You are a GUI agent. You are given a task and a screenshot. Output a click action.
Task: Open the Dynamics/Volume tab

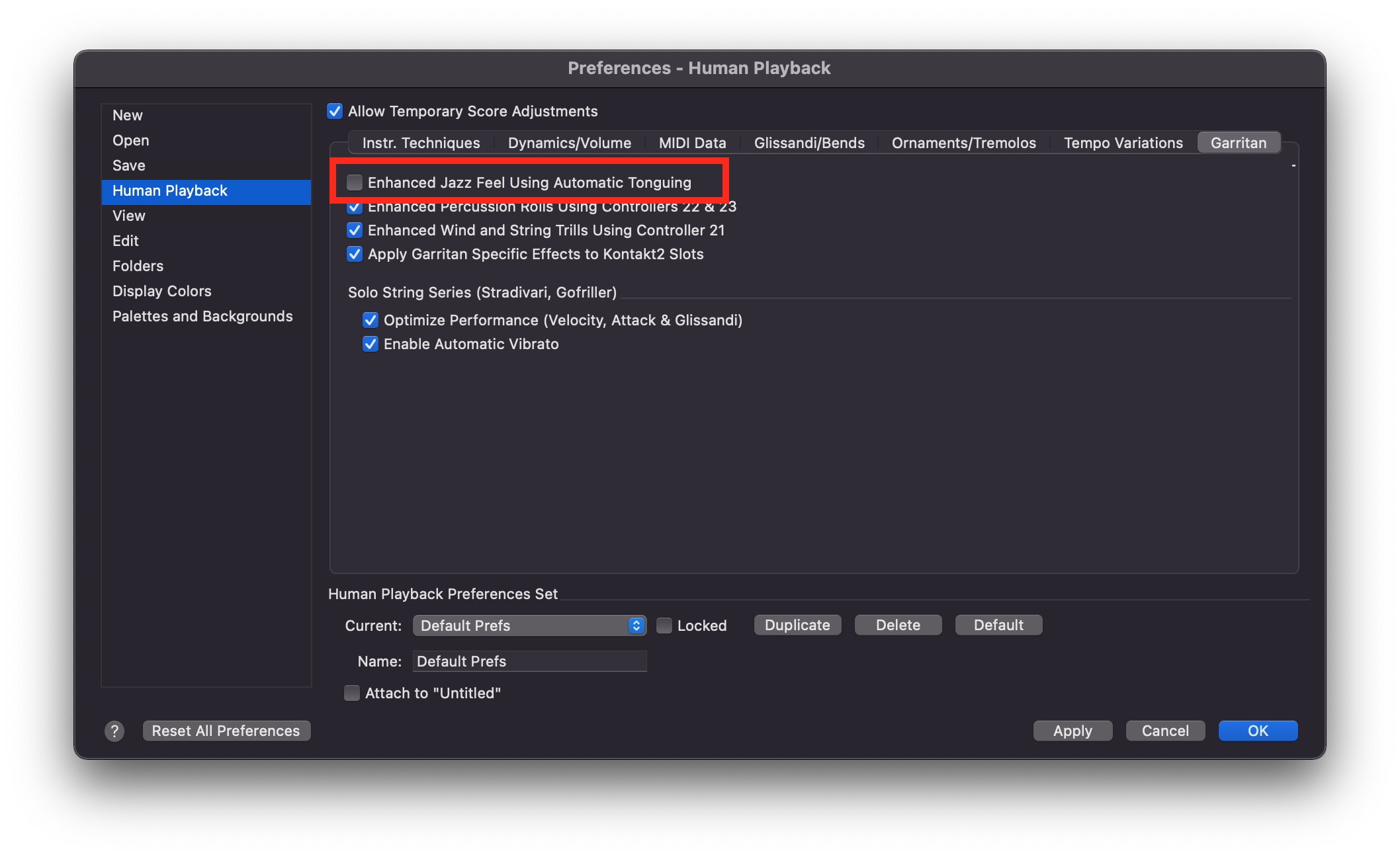click(569, 143)
